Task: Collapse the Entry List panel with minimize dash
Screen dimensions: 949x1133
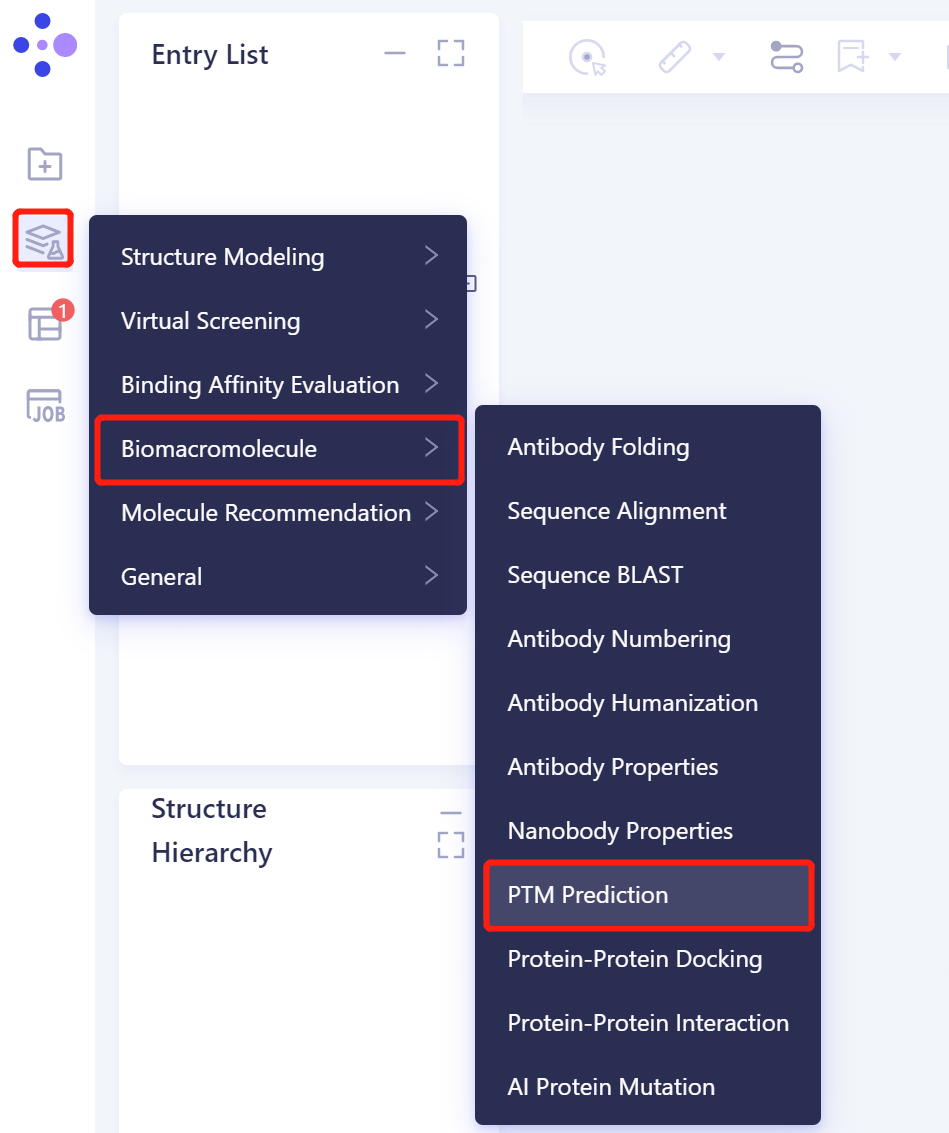Action: tap(394, 54)
